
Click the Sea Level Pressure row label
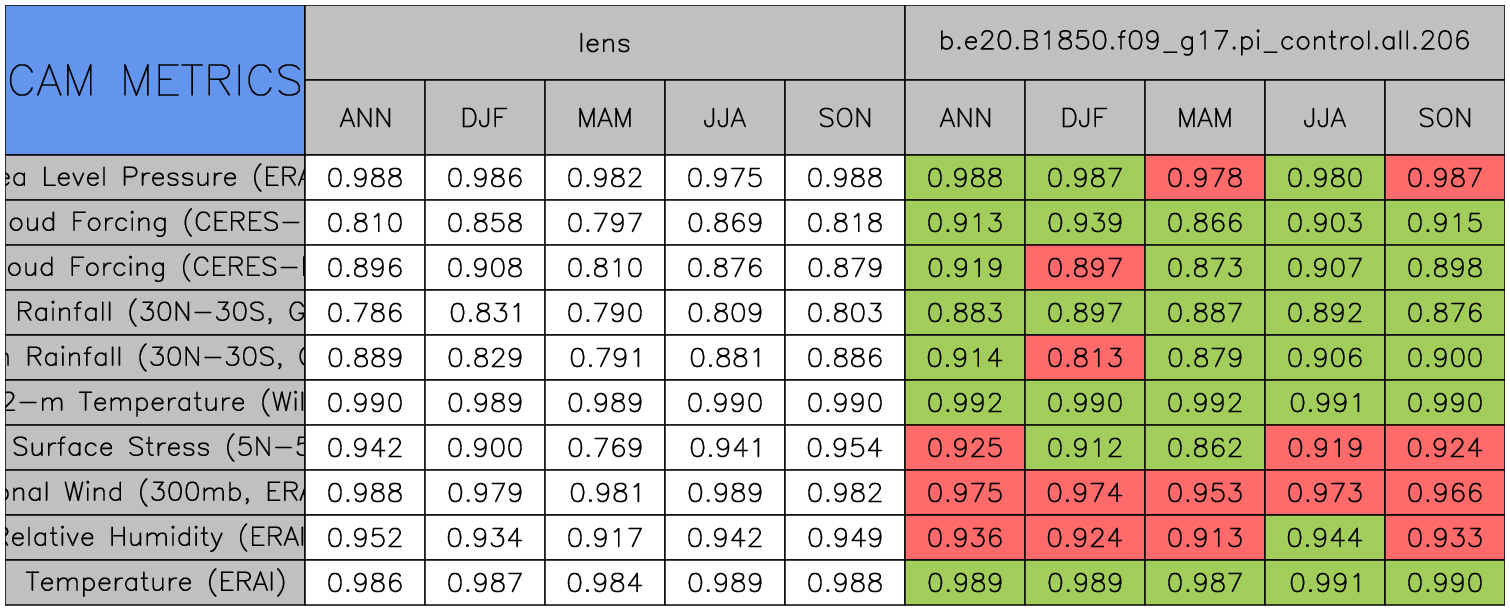point(155,178)
